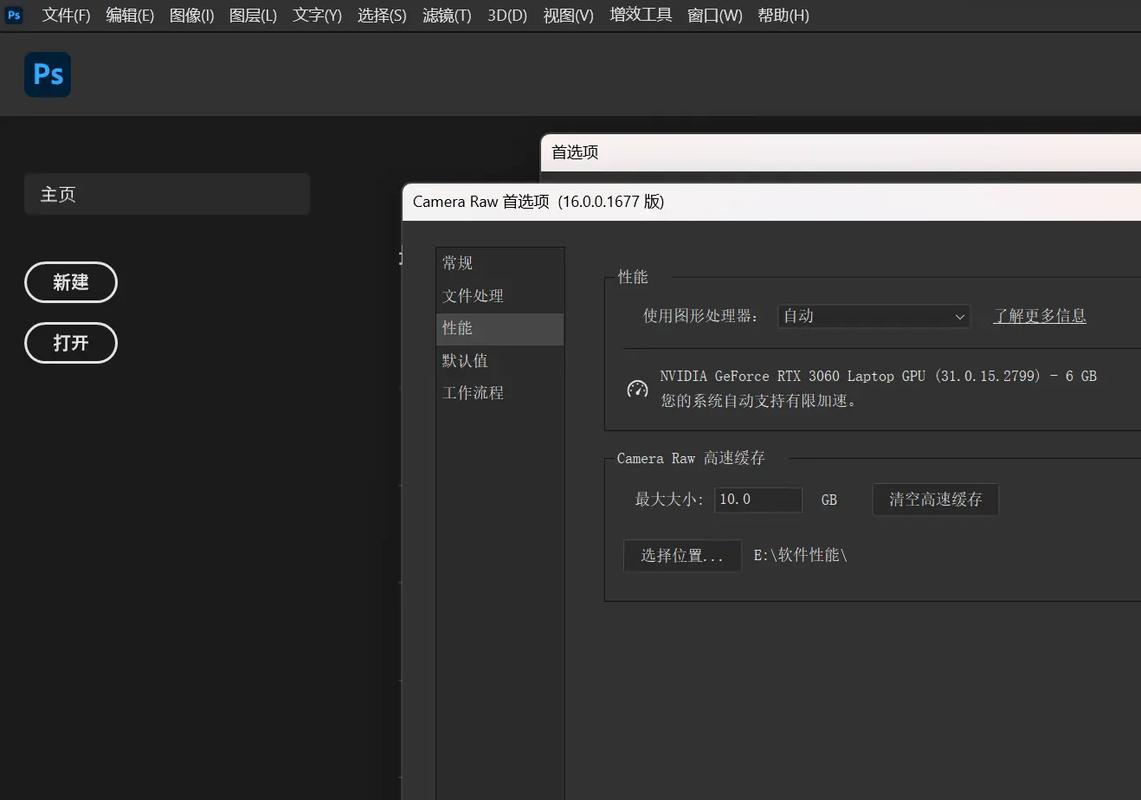
Task: Switch to 默认值 preferences category
Action: tap(500, 360)
